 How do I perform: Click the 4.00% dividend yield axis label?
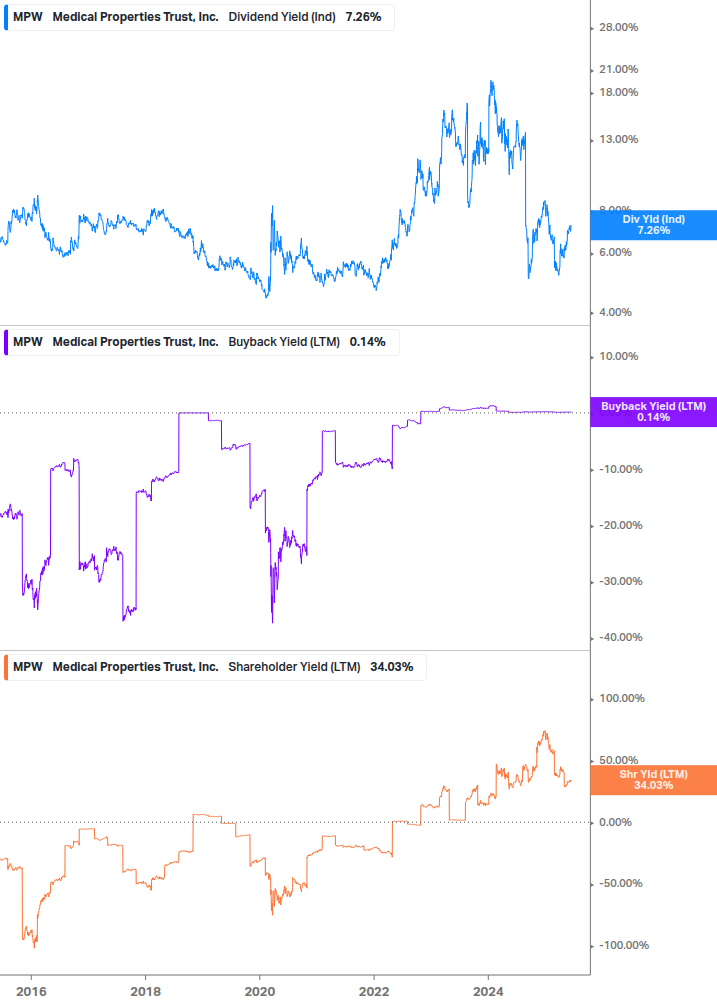click(615, 313)
